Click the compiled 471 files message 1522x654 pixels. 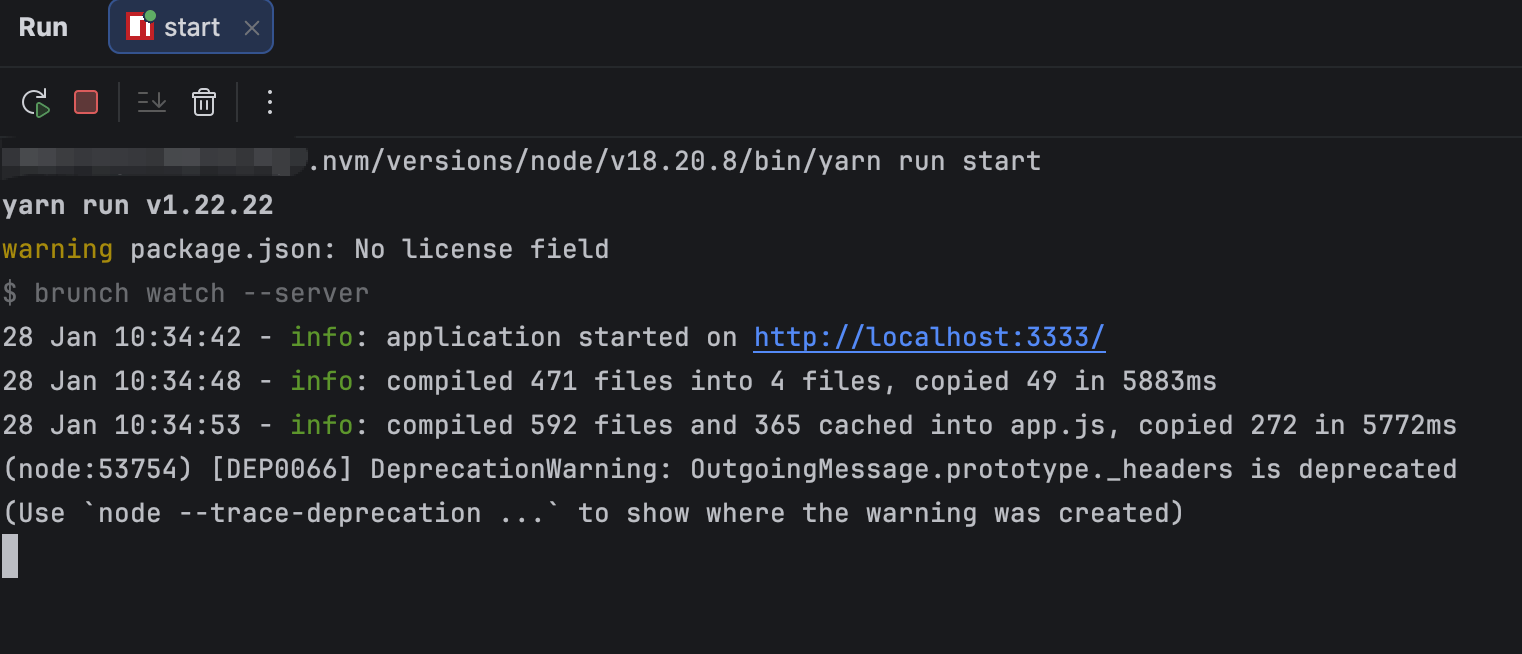click(800, 381)
